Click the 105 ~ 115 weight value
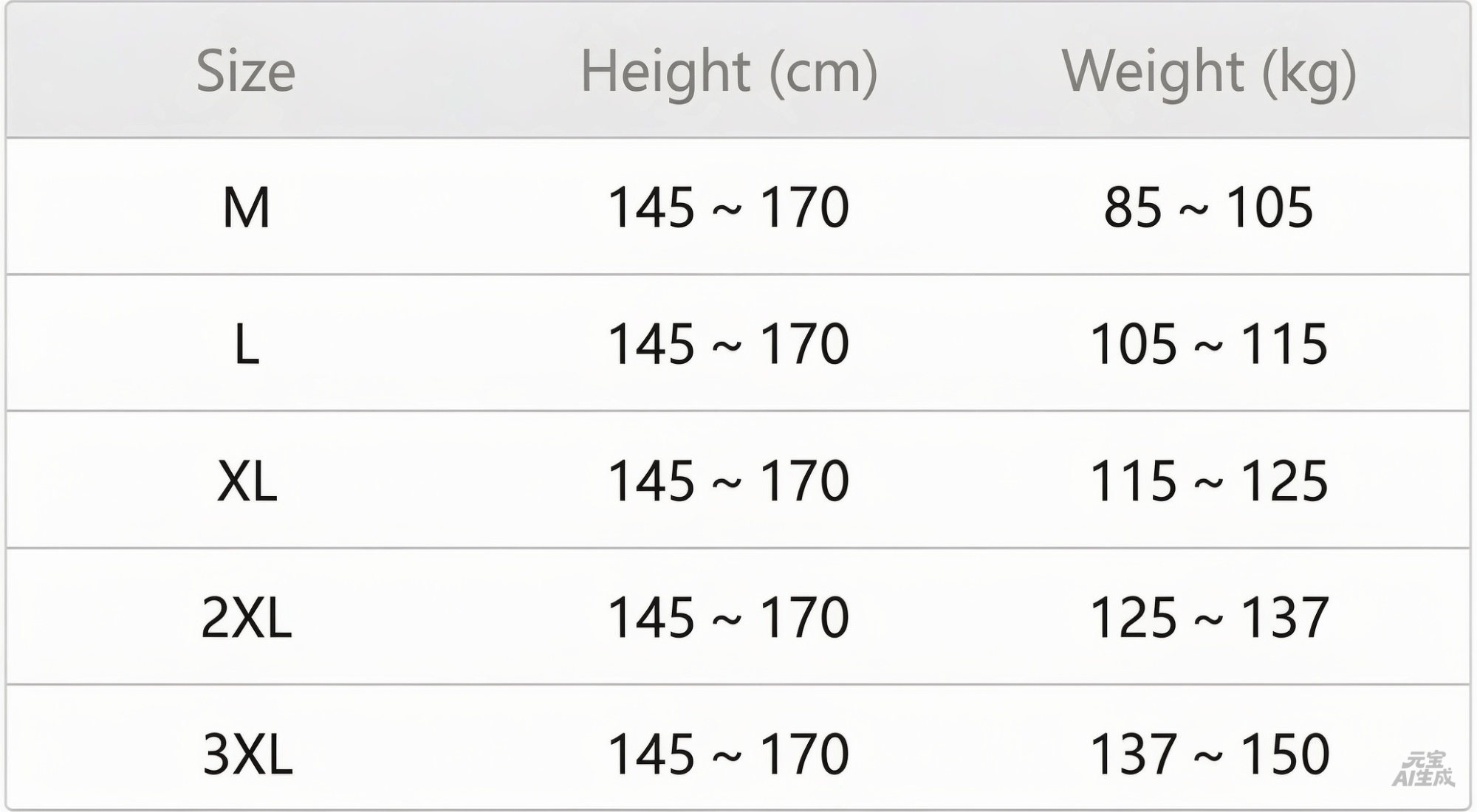The image size is (1477, 812). tap(1209, 345)
